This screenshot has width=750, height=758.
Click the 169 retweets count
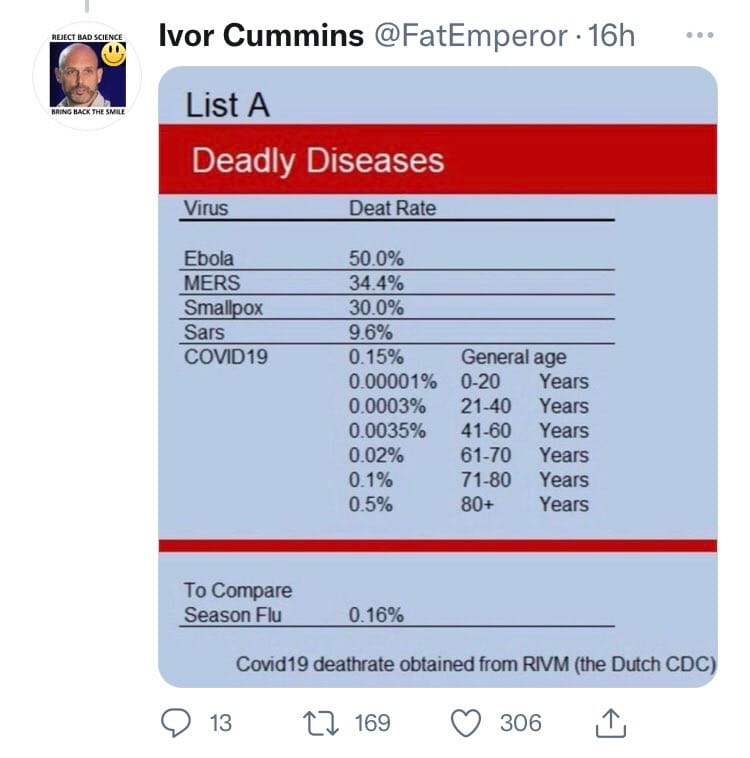pyautogui.click(x=372, y=723)
